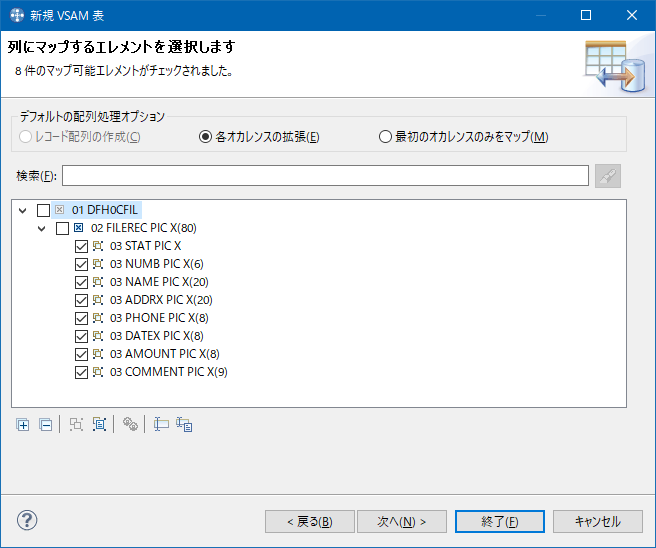This screenshot has width=656, height=548.
Task: Click the 戻る(B) back button
Action: (310, 521)
